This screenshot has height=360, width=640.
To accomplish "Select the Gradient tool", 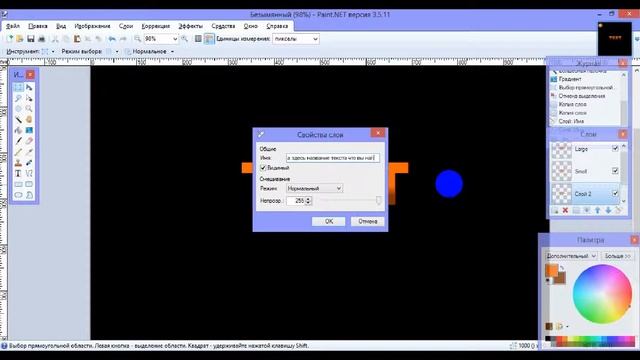I will (29, 131).
